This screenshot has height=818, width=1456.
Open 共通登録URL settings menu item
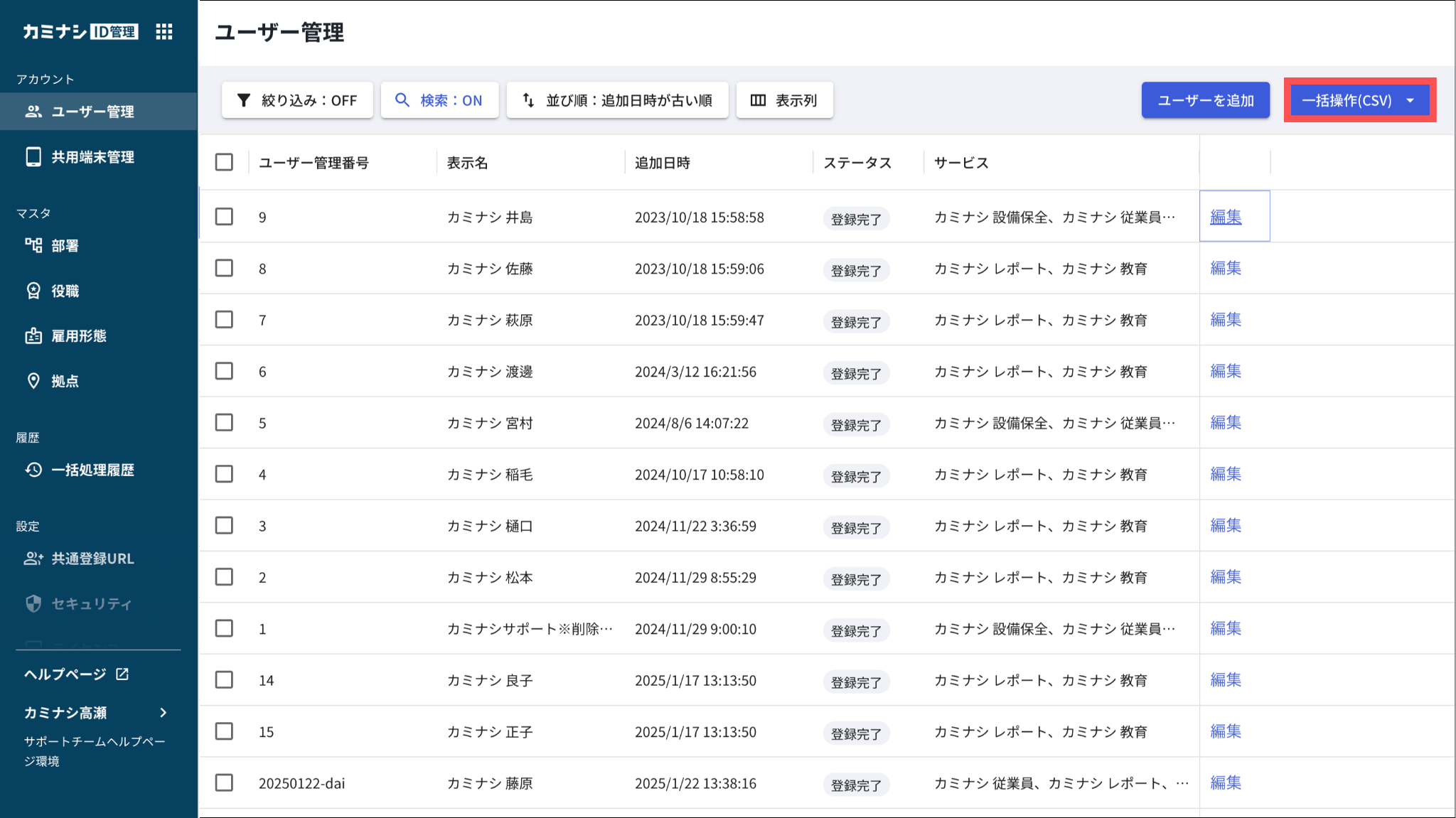tap(92, 559)
